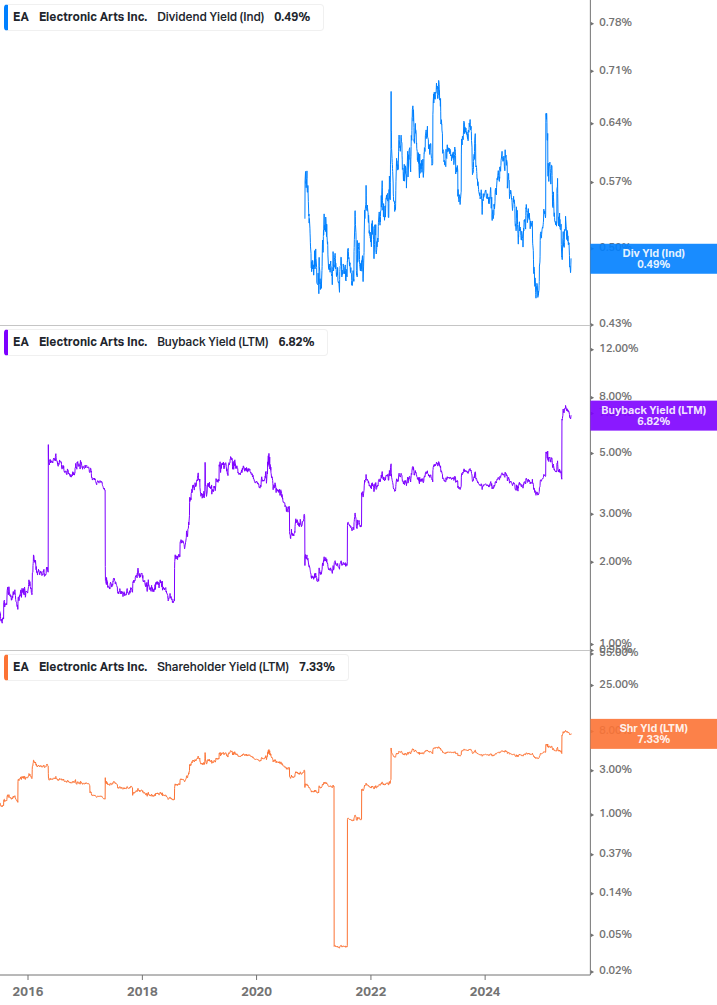This screenshot has width=717, height=1005.
Task: Click the 5.00% tick on buyback yield axis
Action: (x=615, y=453)
